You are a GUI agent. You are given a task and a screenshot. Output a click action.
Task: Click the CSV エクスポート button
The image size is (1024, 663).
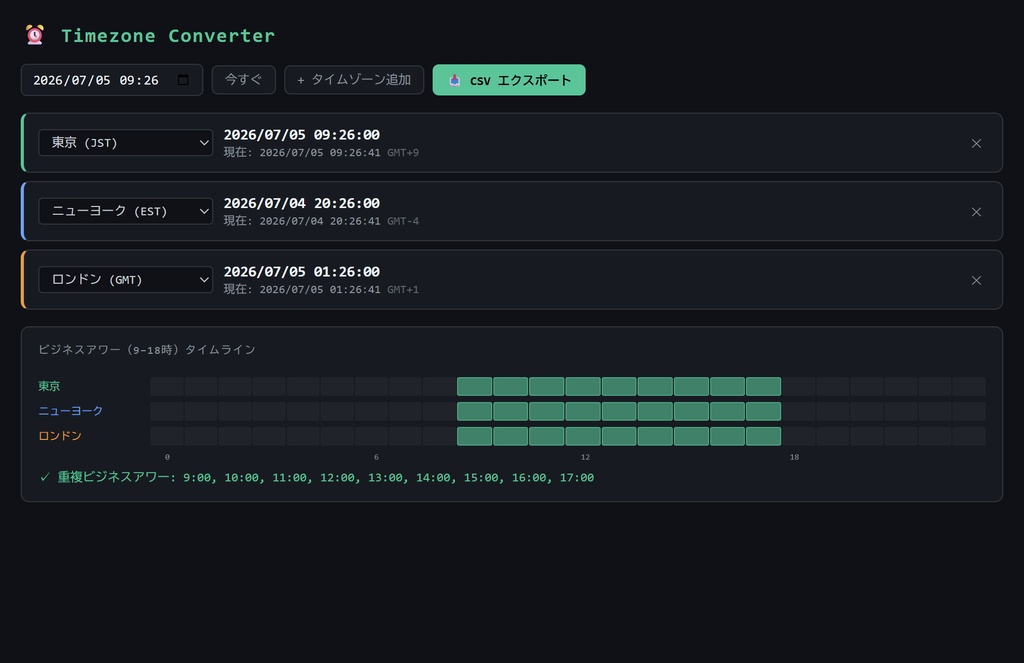point(509,80)
